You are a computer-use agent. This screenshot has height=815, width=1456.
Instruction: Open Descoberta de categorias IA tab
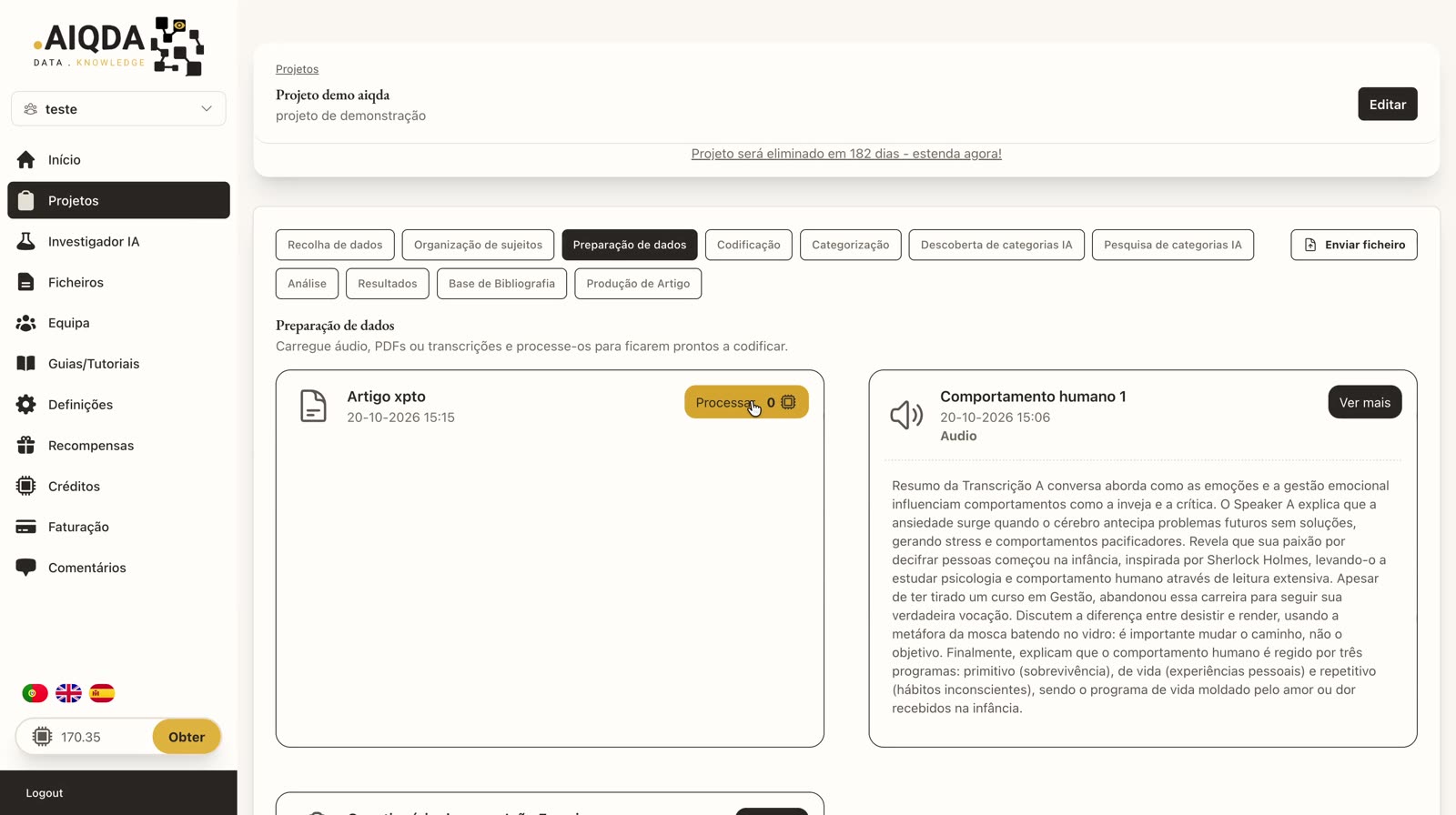pyautogui.click(x=996, y=245)
